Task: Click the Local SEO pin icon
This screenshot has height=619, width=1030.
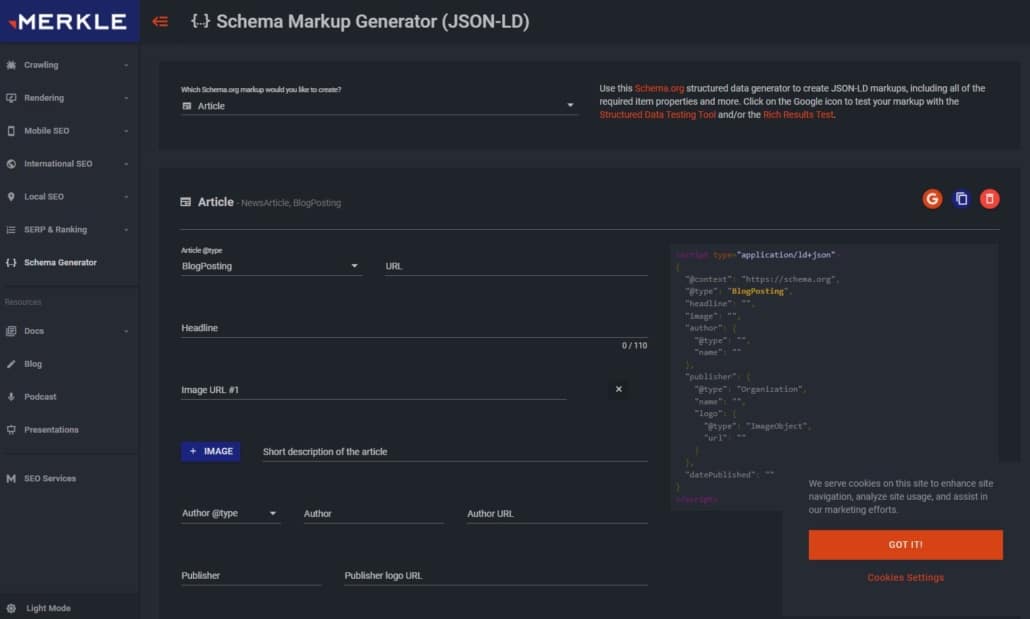Action: [x=11, y=196]
